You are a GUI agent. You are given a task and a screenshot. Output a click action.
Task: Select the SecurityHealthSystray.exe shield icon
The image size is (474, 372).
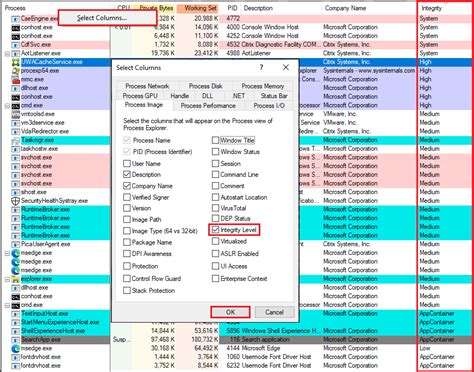coord(15,201)
